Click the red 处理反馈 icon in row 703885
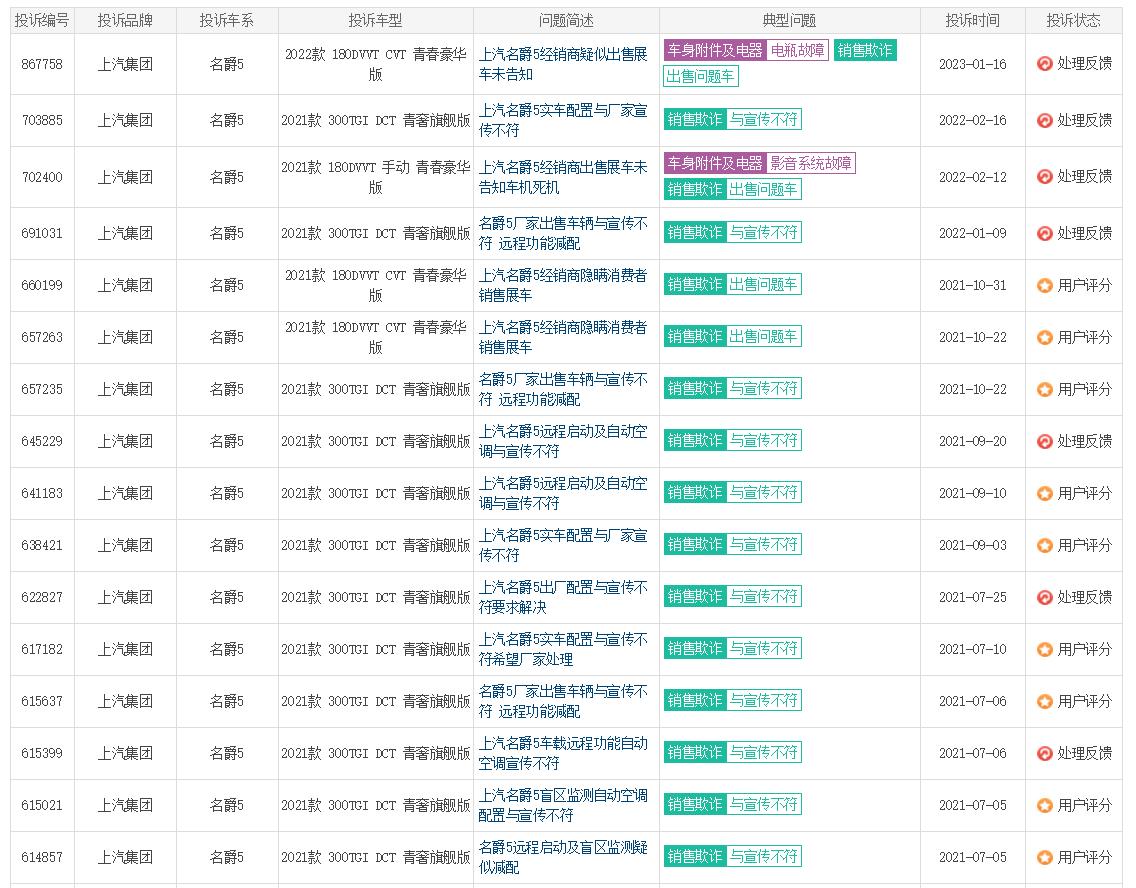 (1046, 120)
